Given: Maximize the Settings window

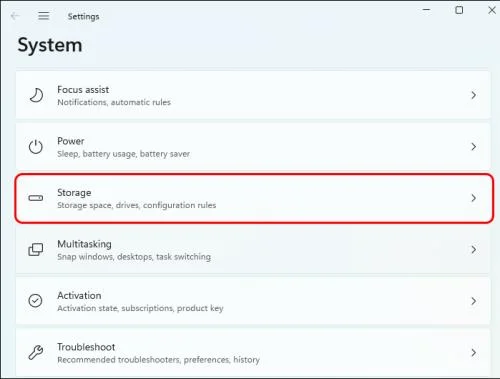Looking at the screenshot, I should coord(459,10).
